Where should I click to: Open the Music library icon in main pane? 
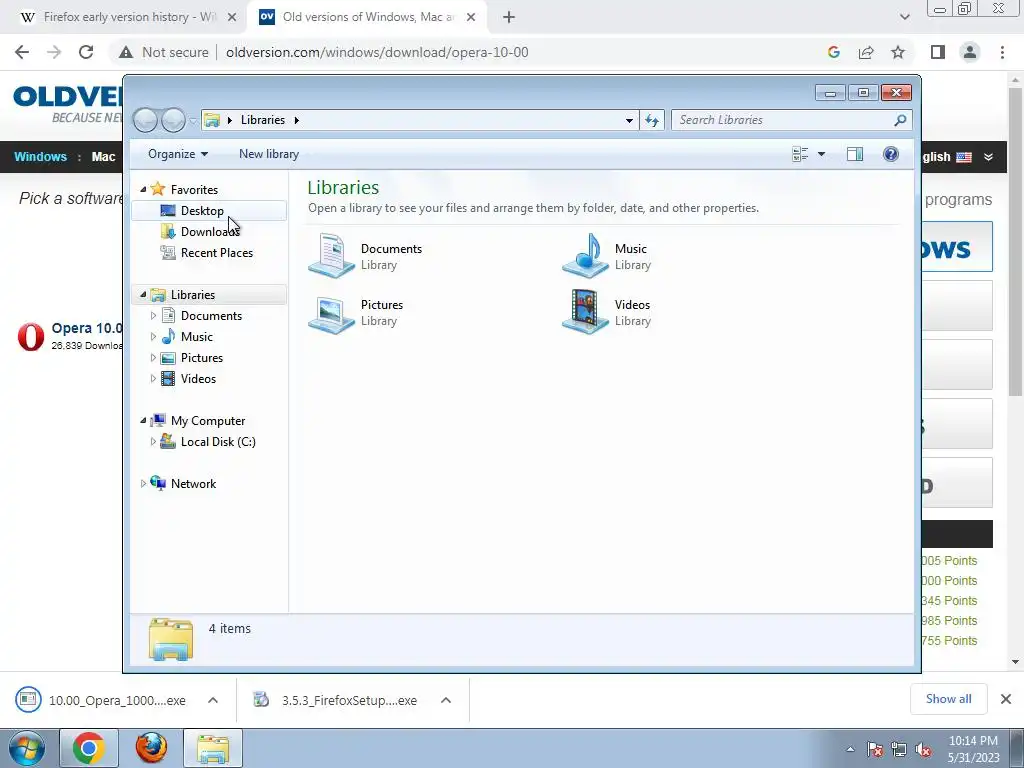[585, 256]
